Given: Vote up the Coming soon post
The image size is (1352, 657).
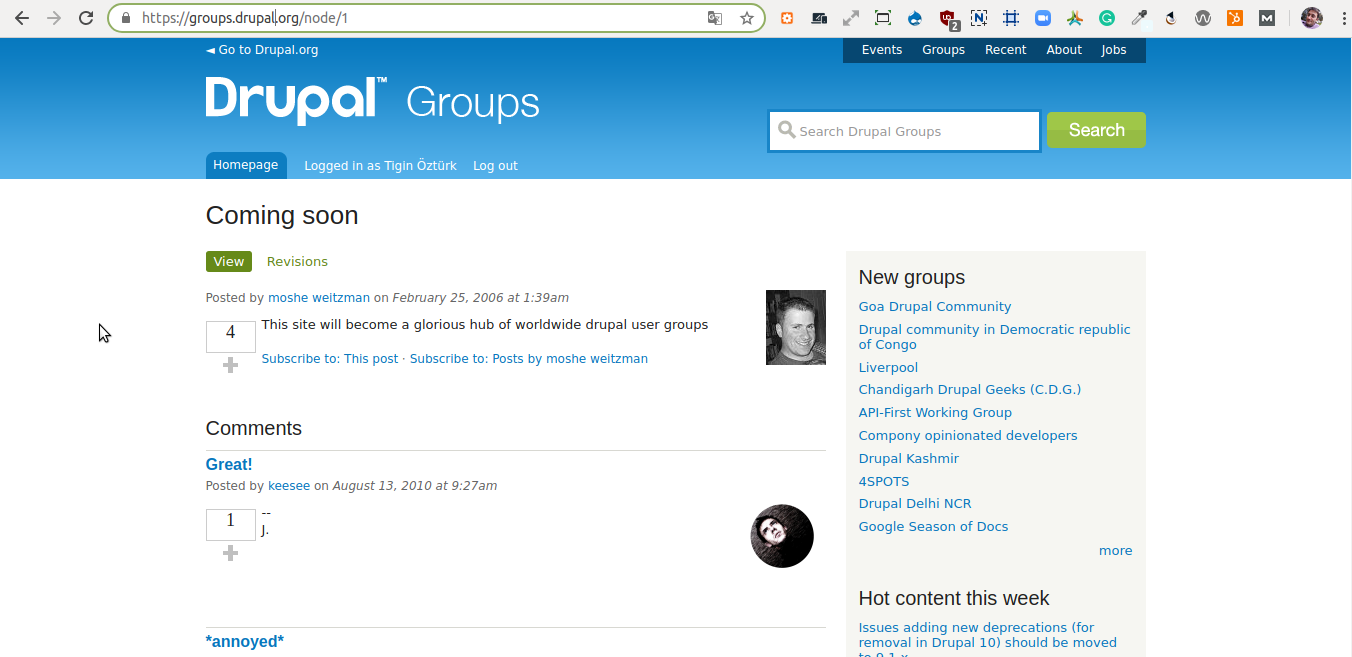Looking at the screenshot, I should point(230,366).
